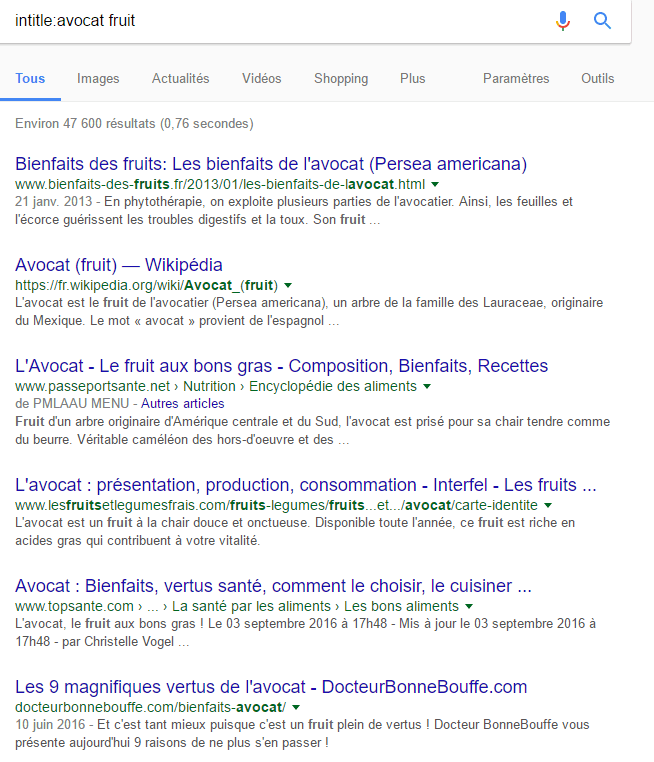The width and height of the screenshot is (654, 762).
Task: Expand the Plus menu
Action: click(x=413, y=79)
